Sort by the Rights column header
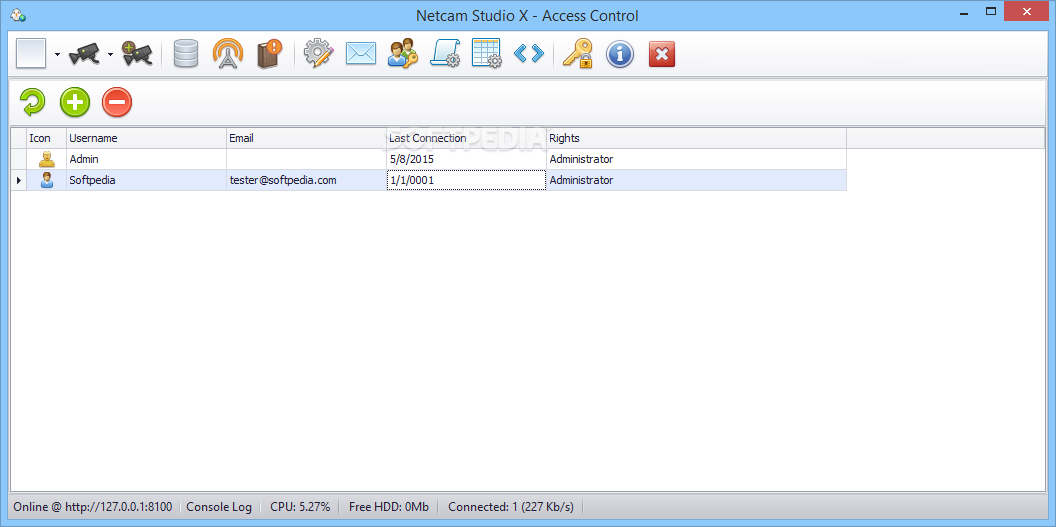1056x527 pixels. pyautogui.click(x=696, y=138)
